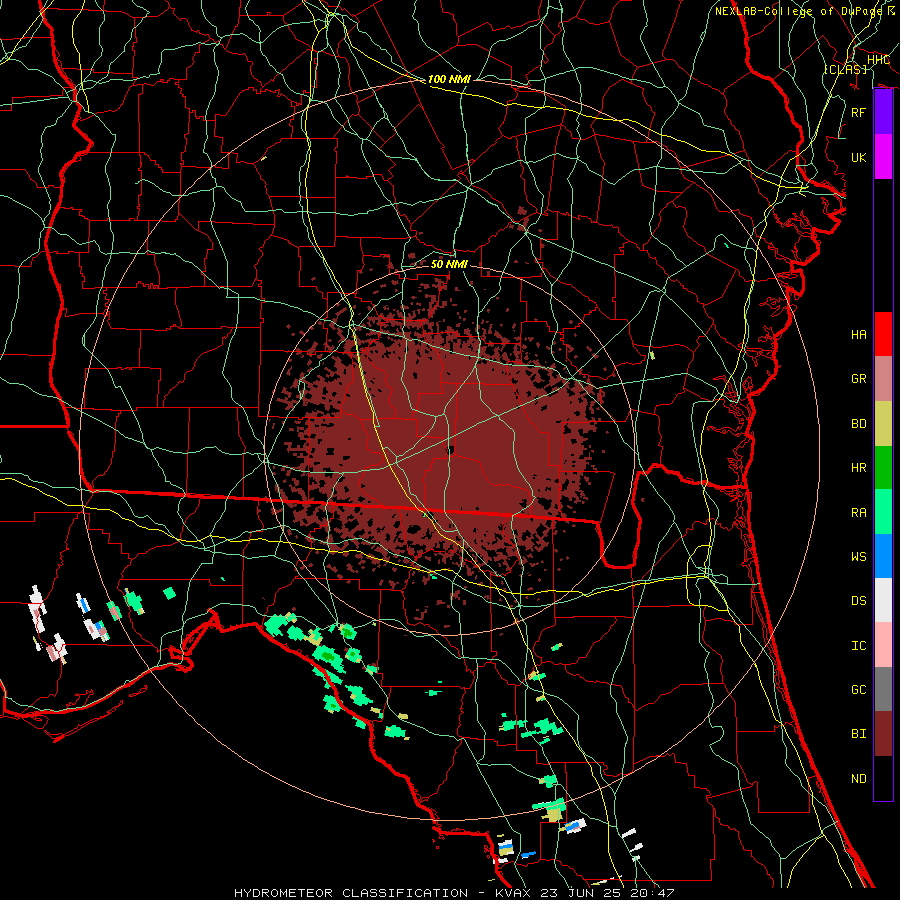Viewport: 900px width, 900px height.
Task: Click the GR pink-tan legend swatch
Action: click(x=883, y=379)
